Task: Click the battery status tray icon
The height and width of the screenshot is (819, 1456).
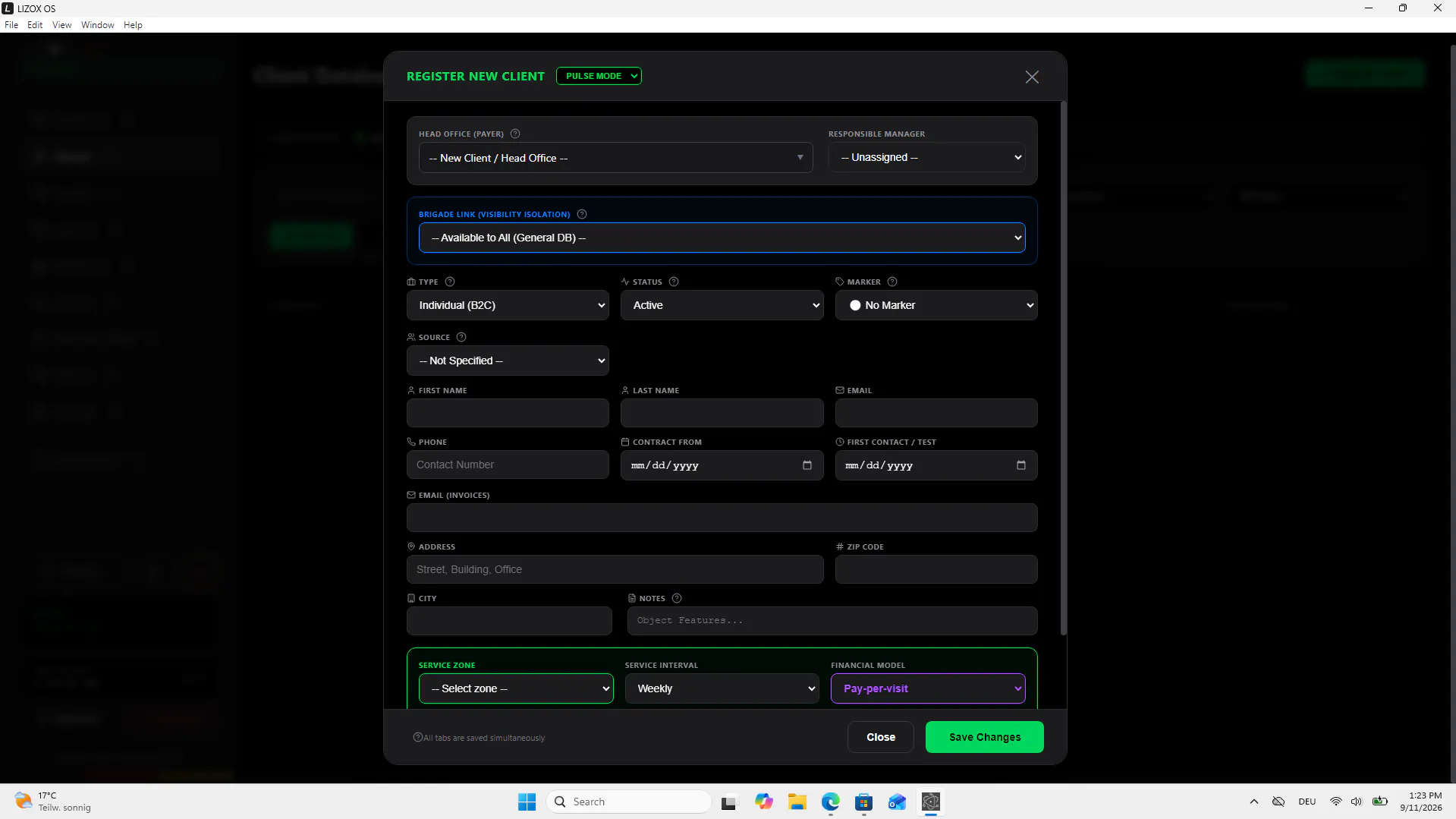Action: tap(1380, 802)
